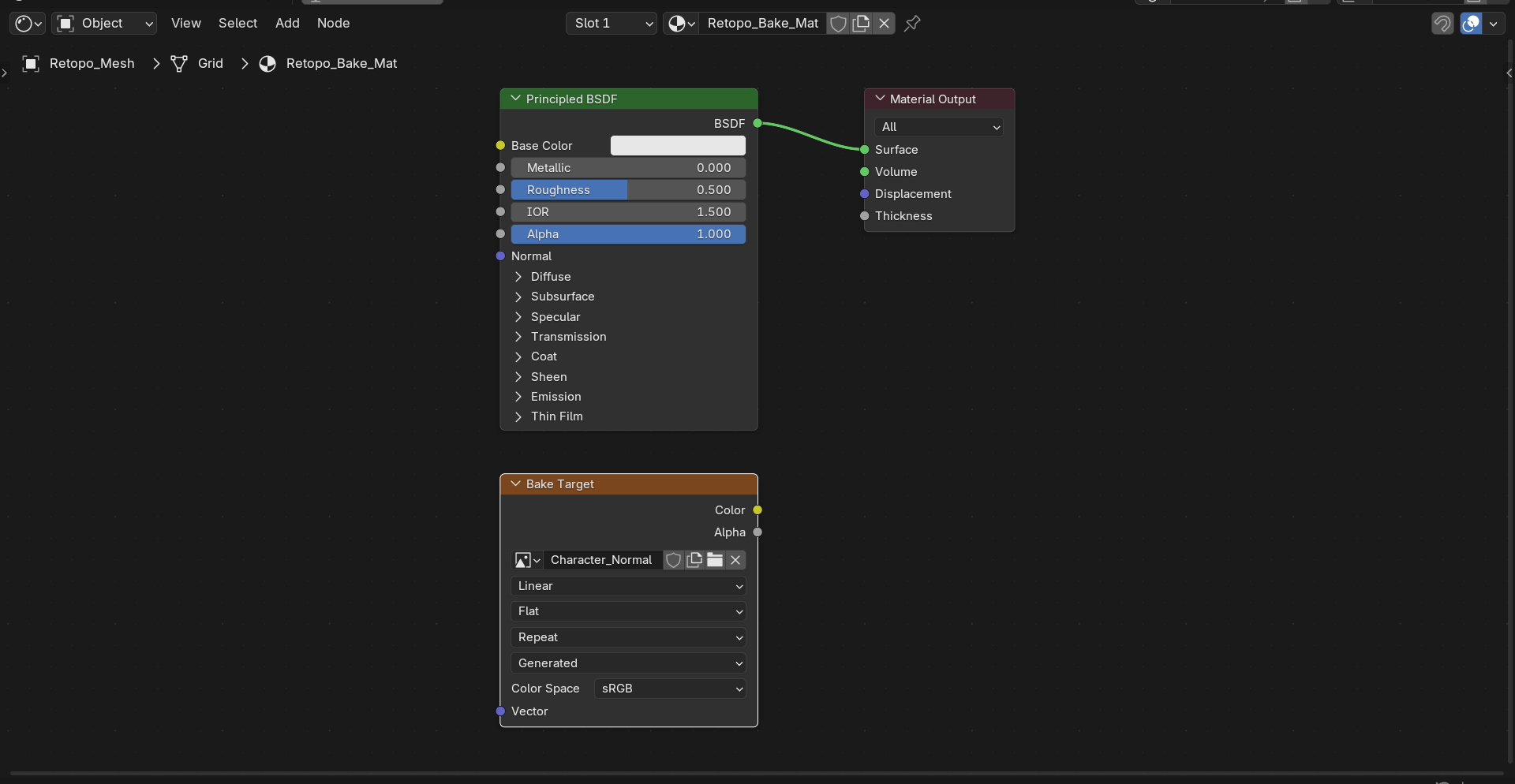Click the Vector input socket on Bake Target
The width and height of the screenshot is (1515, 784).
point(500,711)
